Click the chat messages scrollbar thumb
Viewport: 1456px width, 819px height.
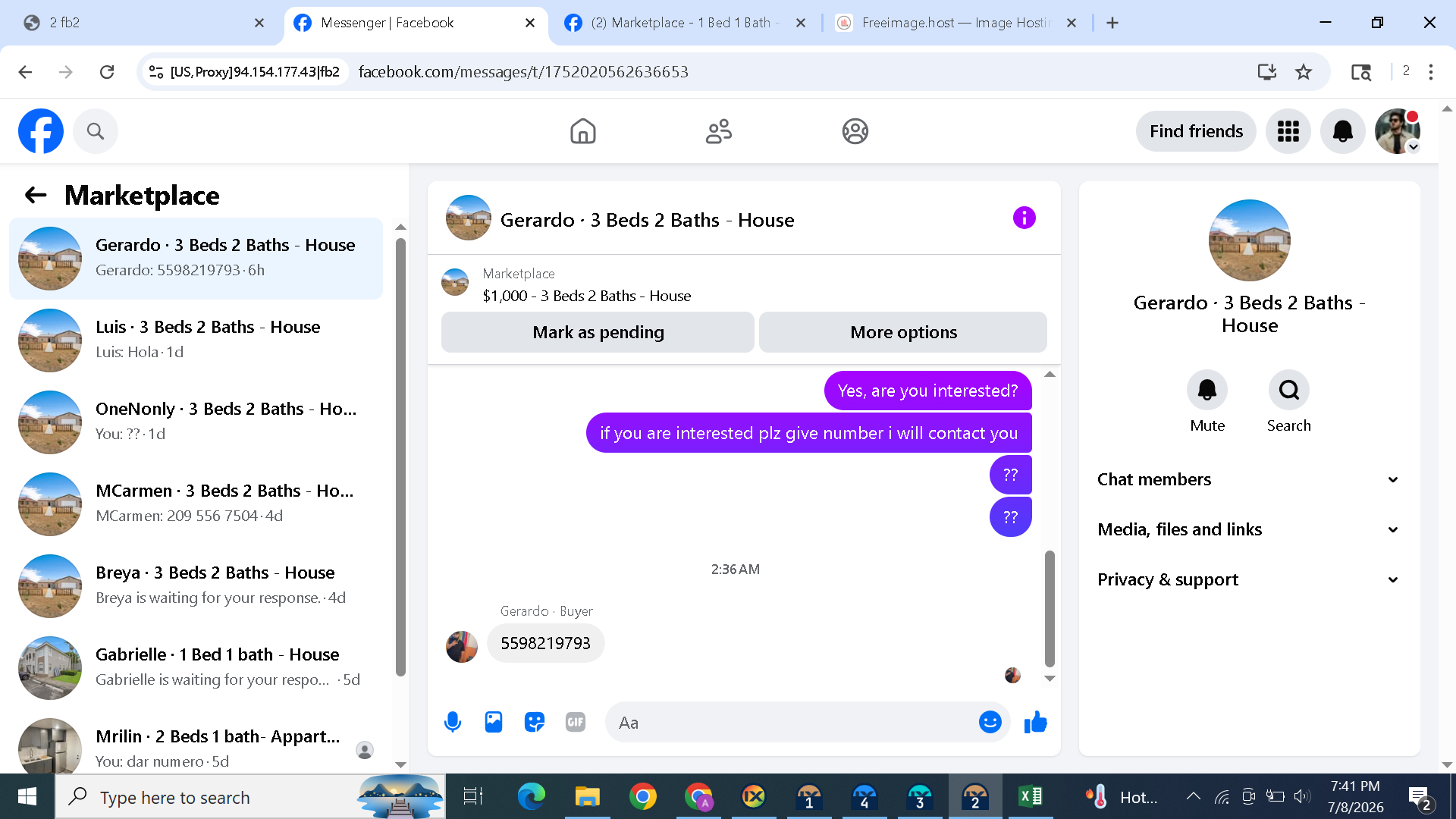tap(1050, 609)
